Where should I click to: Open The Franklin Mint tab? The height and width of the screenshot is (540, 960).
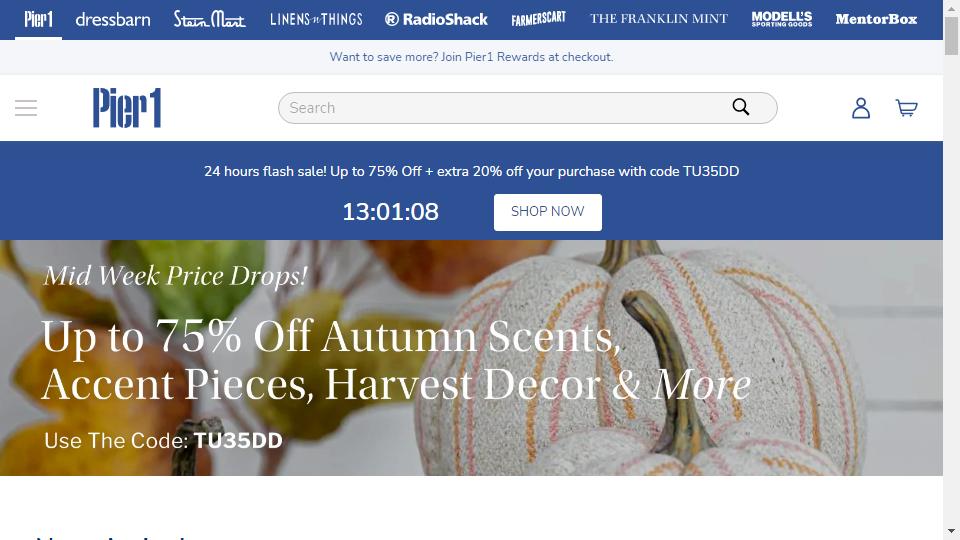659,19
